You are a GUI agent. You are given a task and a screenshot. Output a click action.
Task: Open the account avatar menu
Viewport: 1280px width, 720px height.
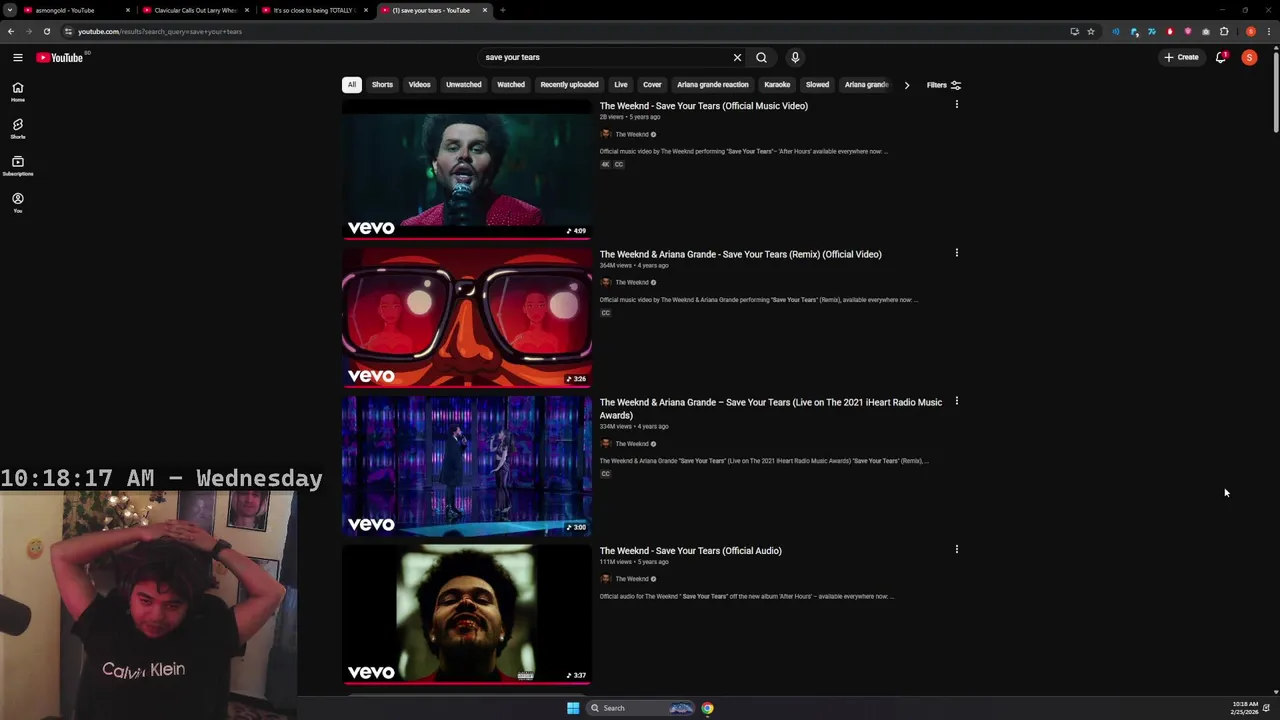coord(1249,57)
